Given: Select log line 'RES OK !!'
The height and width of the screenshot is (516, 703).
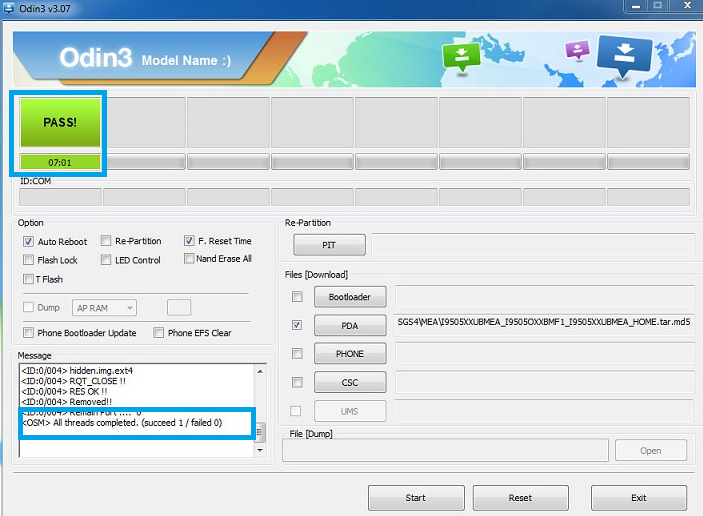Looking at the screenshot, I should coord(64,391).
